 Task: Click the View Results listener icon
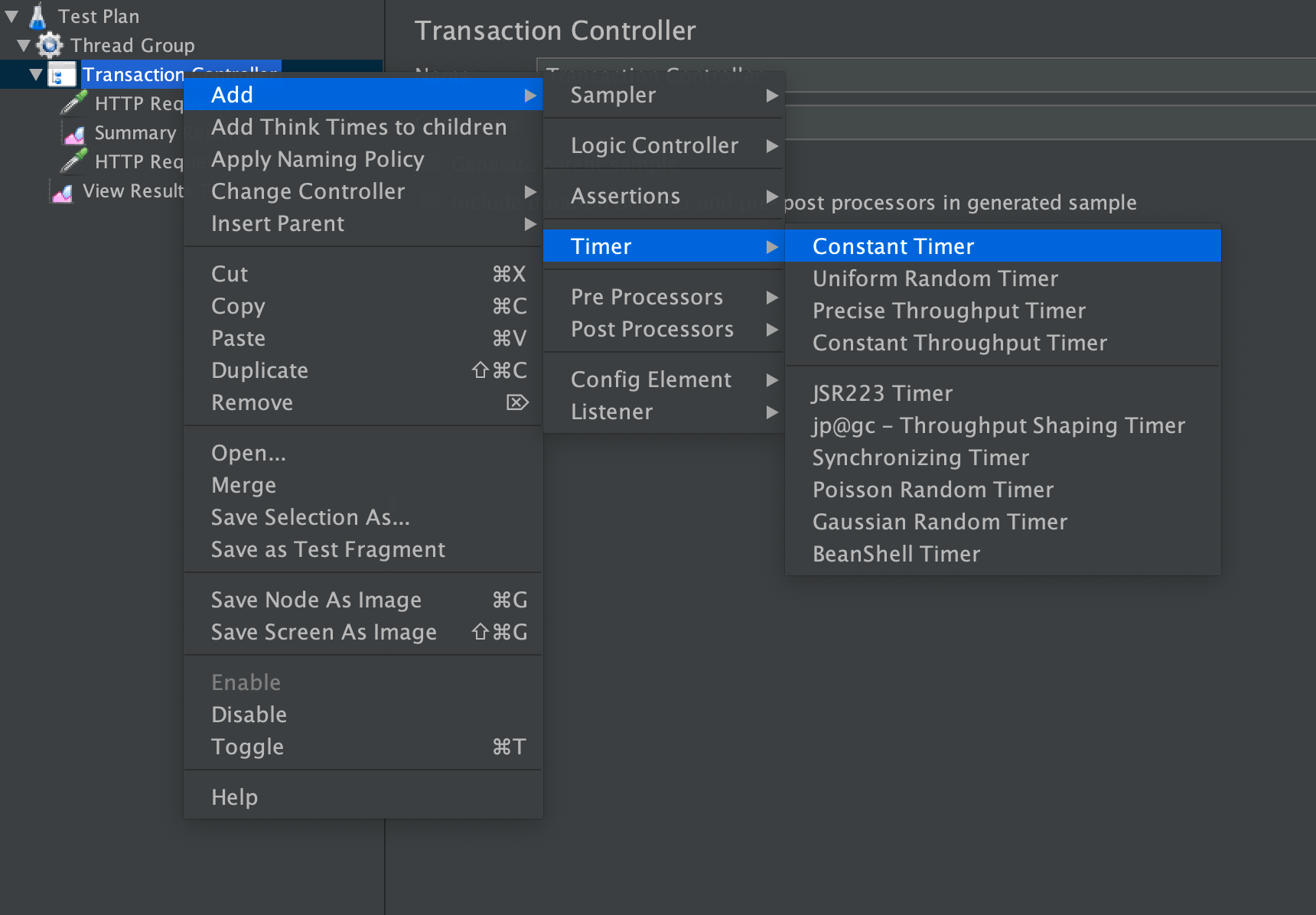tap(62, 193)
